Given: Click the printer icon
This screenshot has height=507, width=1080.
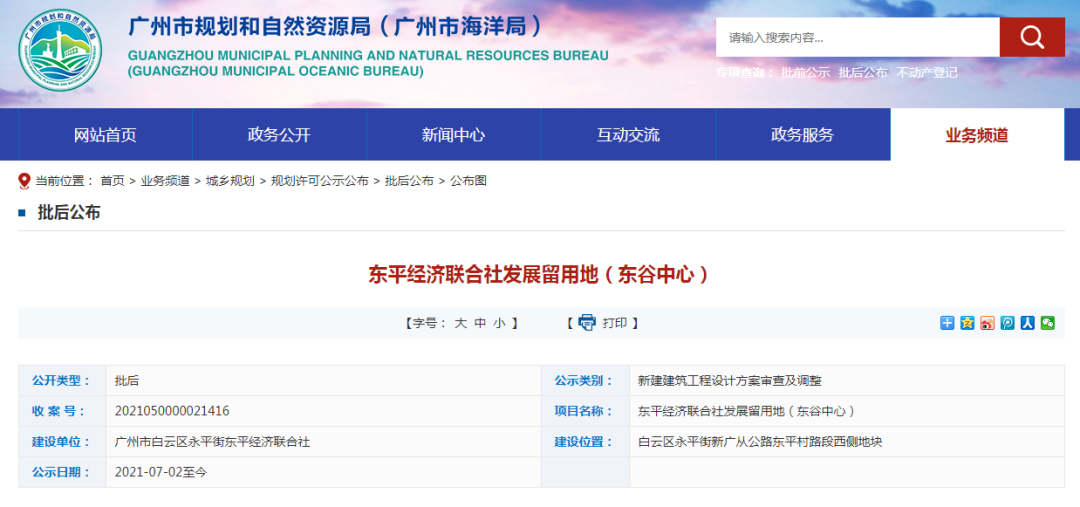Looking at the screenshot, I should (x=587, y=322).
